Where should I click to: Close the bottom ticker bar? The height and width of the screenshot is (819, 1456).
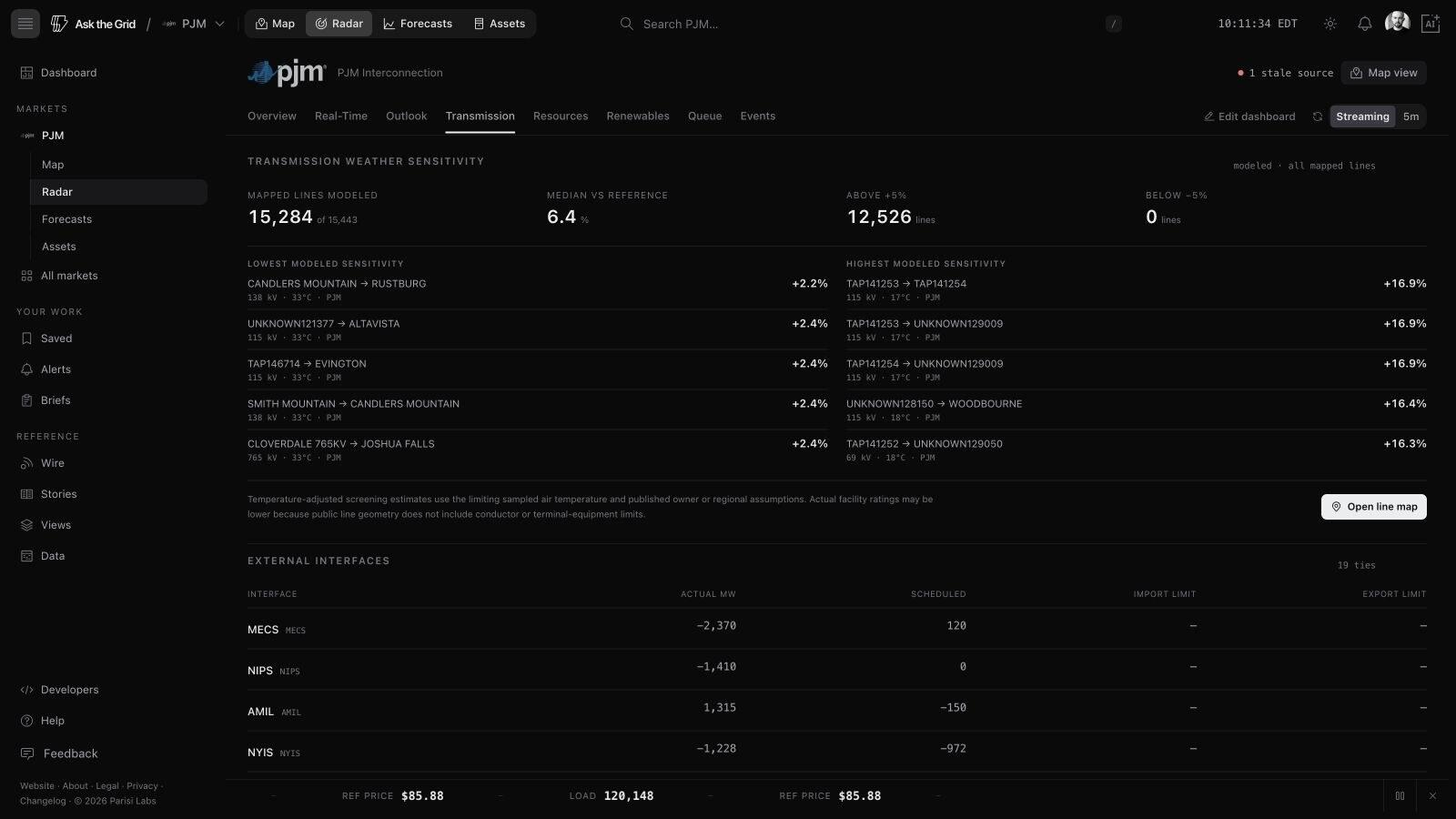point(1432,796)
